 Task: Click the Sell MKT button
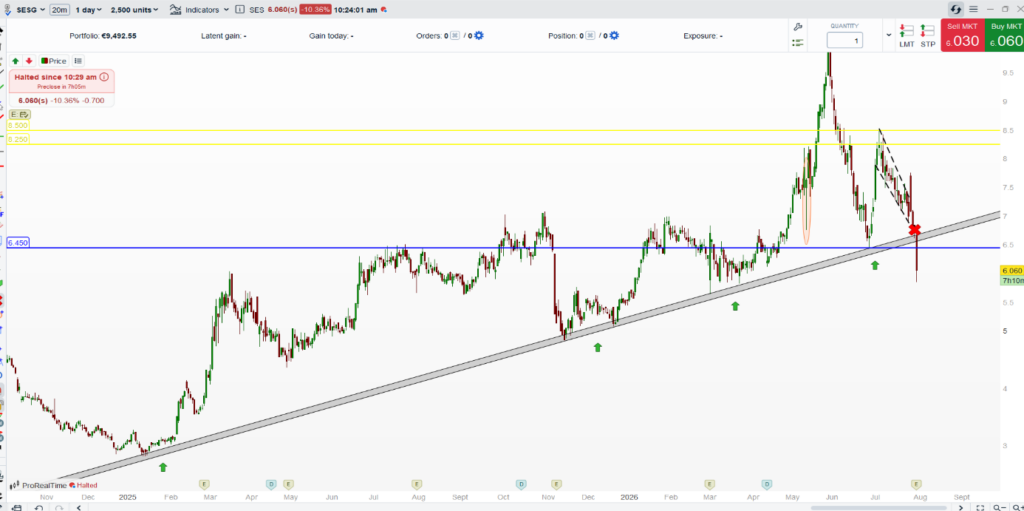[x=961, y=35]
